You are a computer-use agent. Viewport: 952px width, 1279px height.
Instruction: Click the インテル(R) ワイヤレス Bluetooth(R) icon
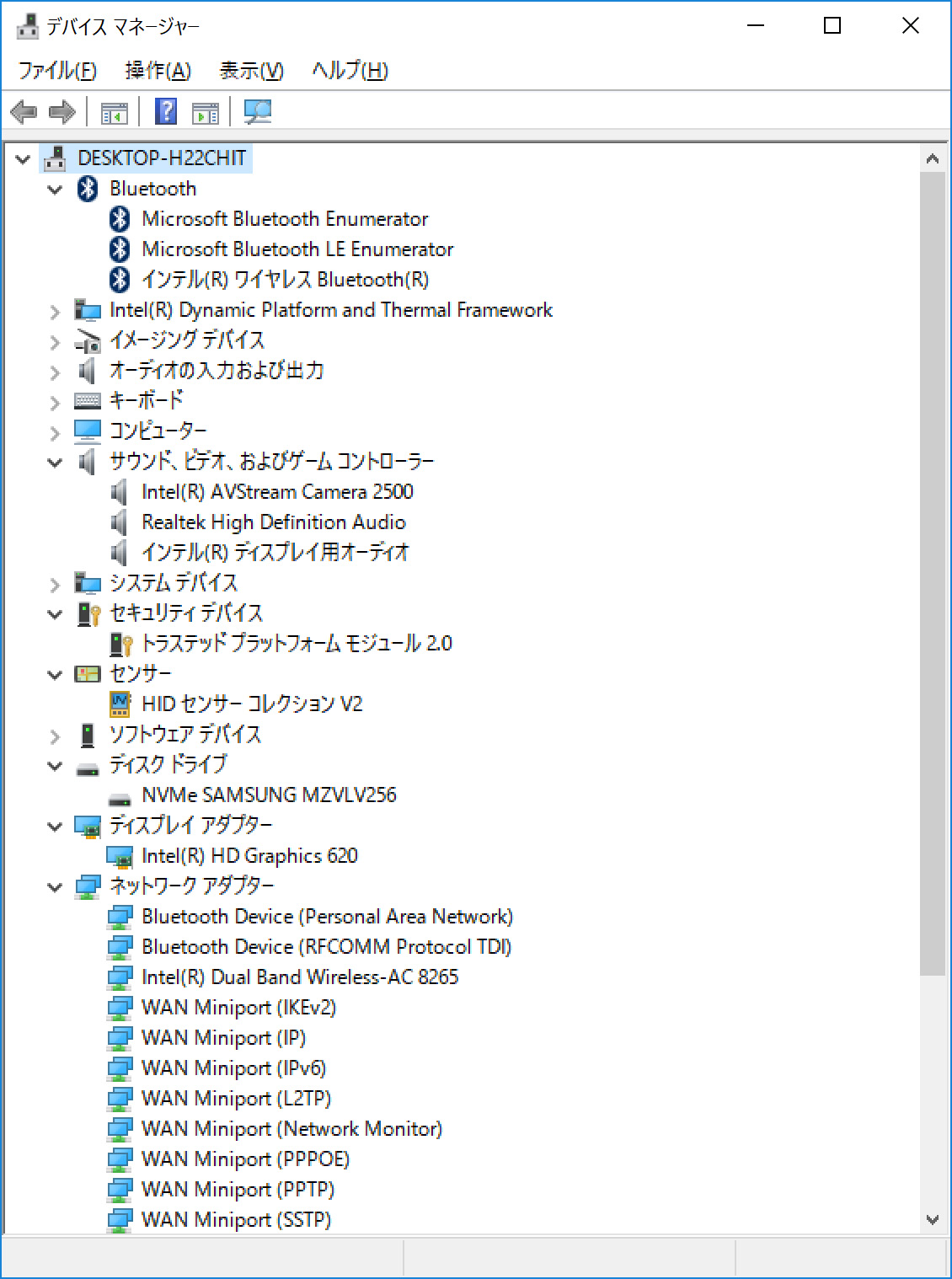point(120,280)
